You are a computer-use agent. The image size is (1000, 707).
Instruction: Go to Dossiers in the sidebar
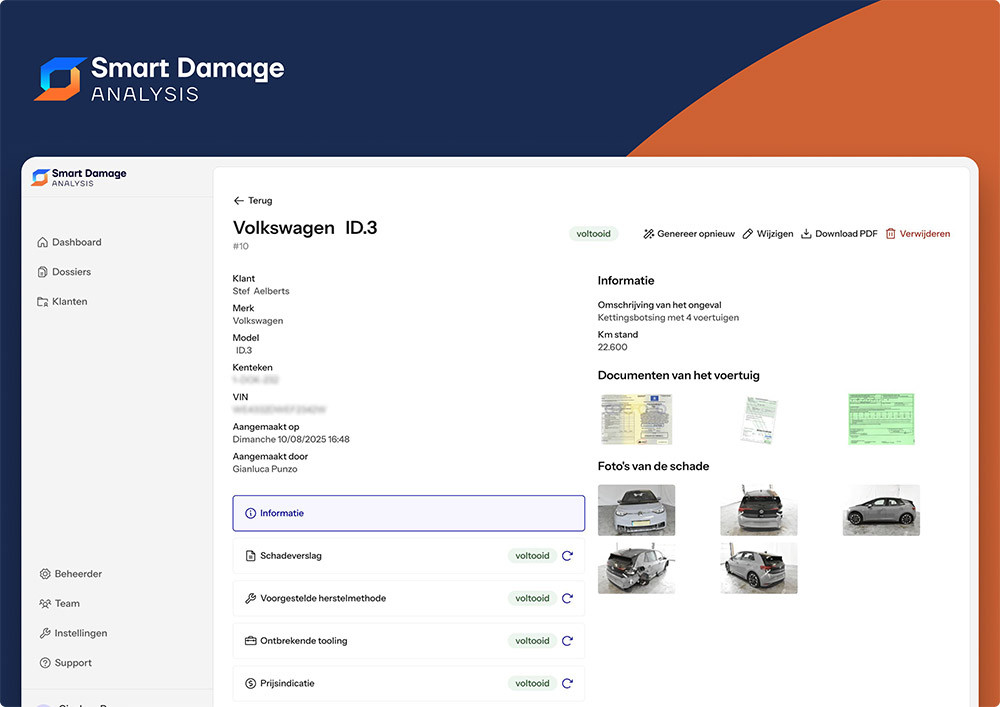71,272
